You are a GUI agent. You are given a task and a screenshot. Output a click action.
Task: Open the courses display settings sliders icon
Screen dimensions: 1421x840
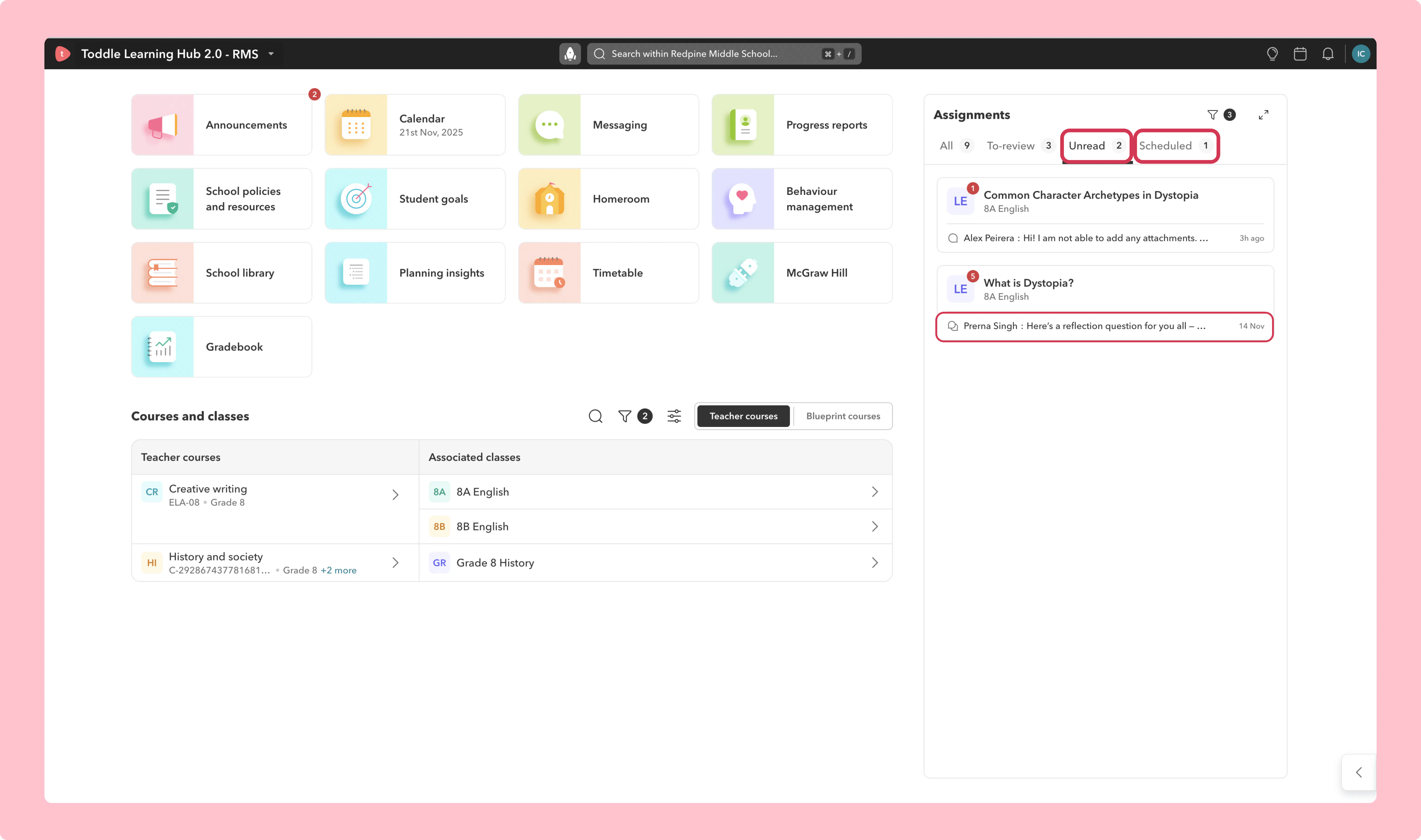coord(674,417)
